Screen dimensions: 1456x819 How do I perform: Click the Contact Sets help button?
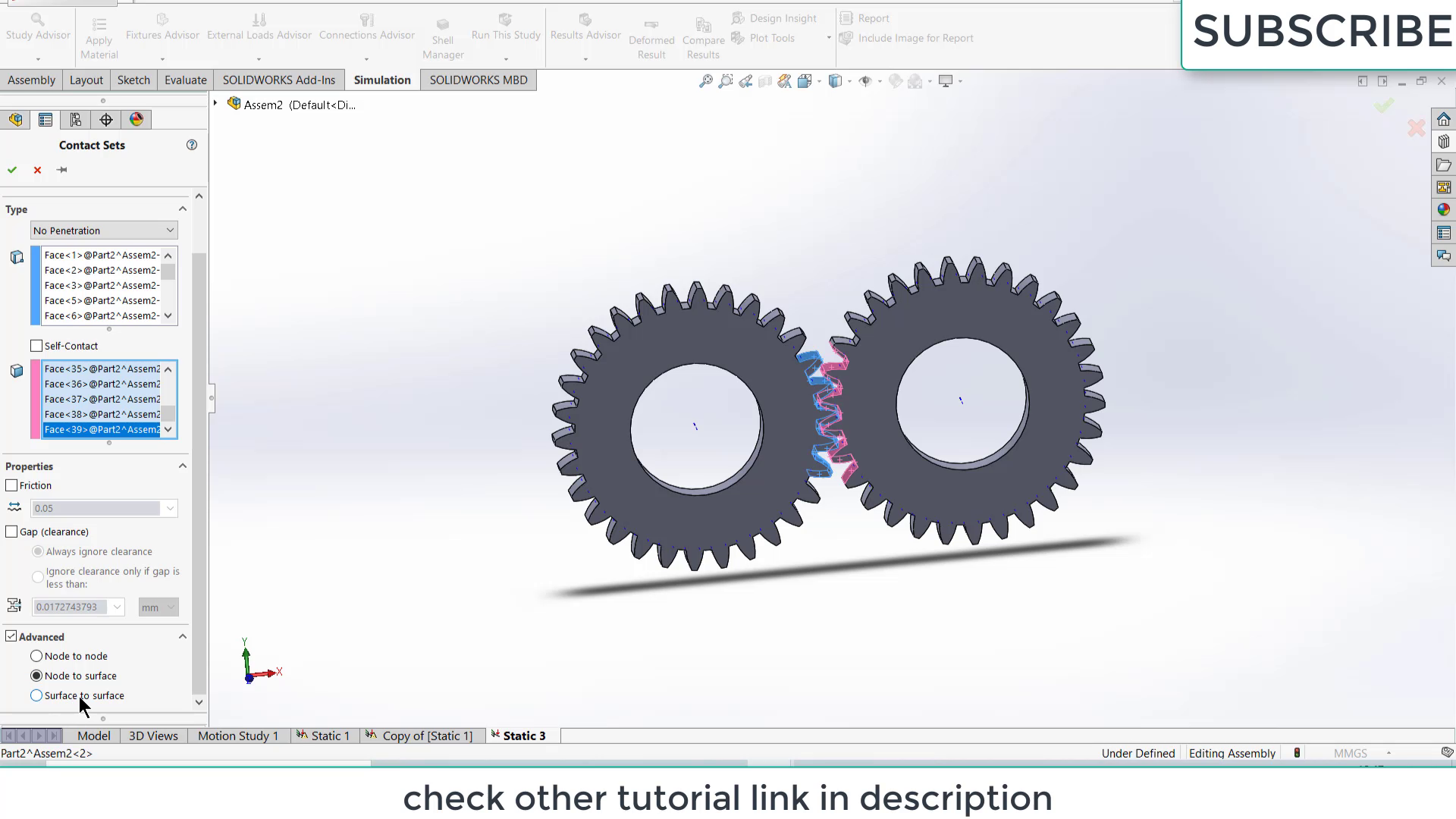pos(191,145)
